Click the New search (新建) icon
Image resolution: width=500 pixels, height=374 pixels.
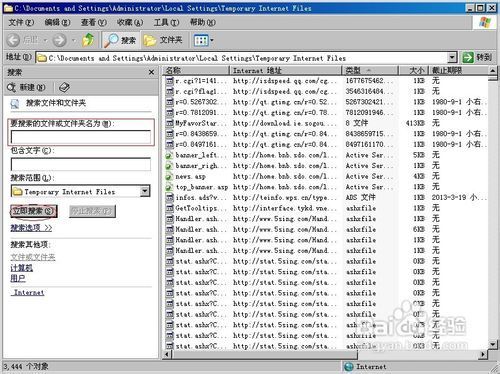click(x=26, y=87)
